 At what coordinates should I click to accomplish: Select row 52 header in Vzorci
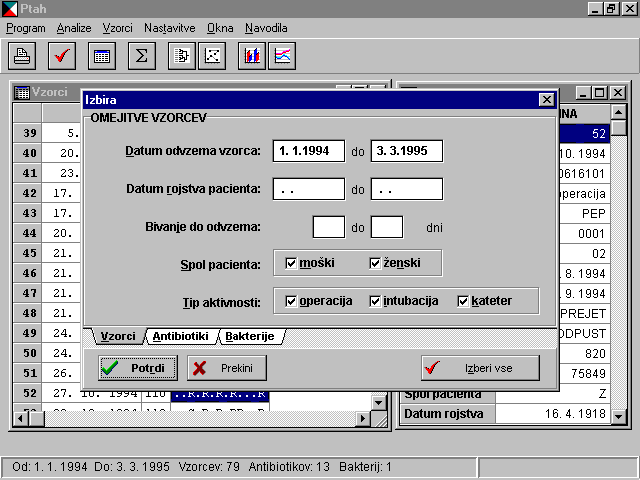[27, 393]
